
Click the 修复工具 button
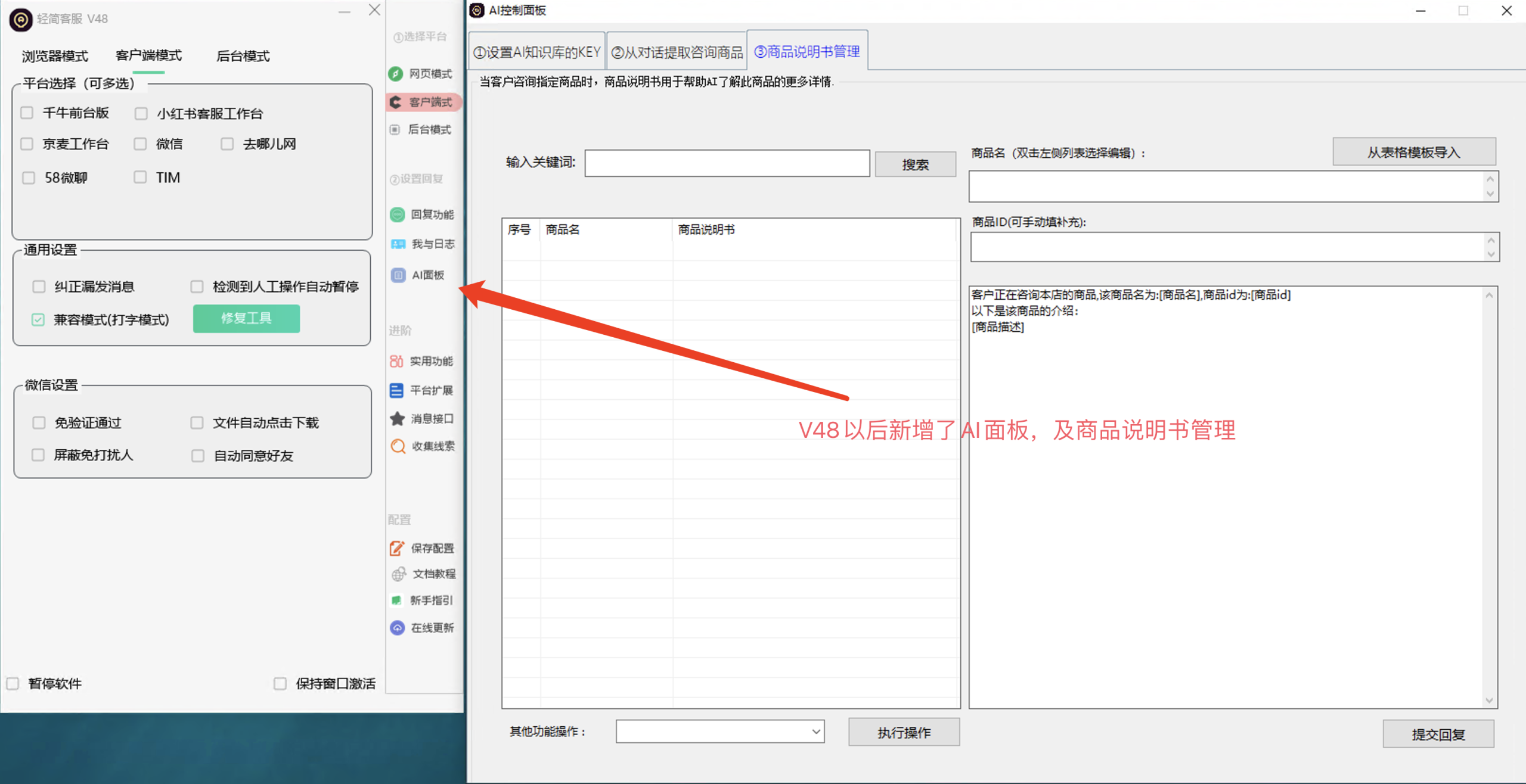pos(246,318)
